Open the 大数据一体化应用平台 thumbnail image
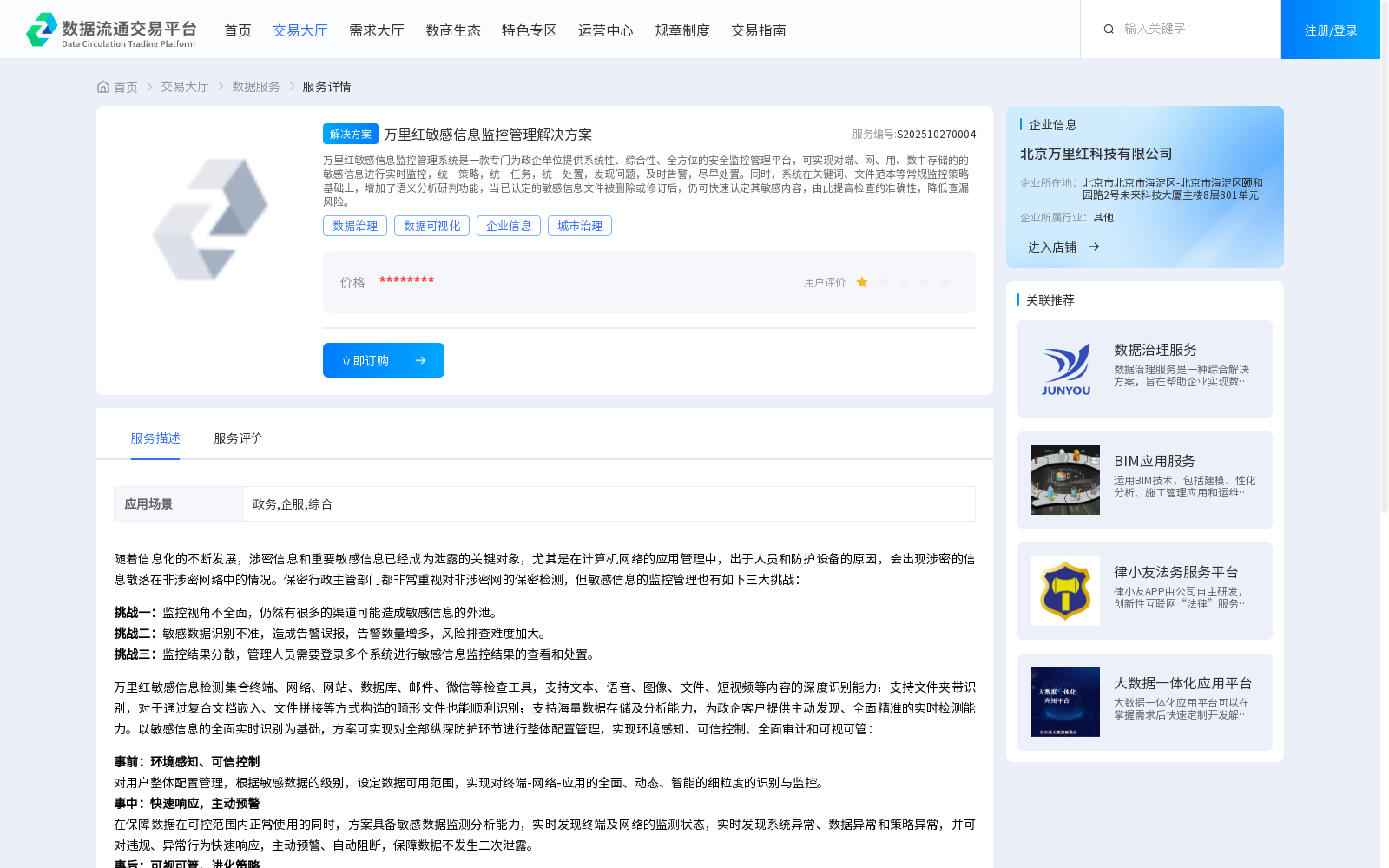 [x=1065, y=702]
